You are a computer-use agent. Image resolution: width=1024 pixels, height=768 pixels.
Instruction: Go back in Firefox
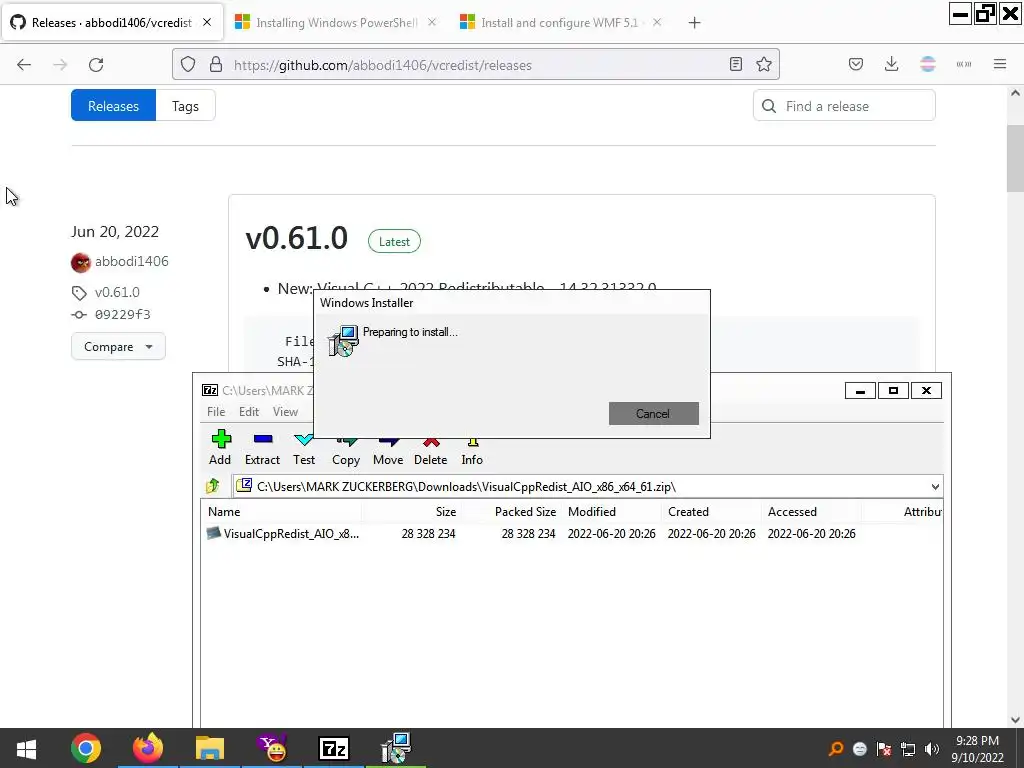[x=24, y=65]
